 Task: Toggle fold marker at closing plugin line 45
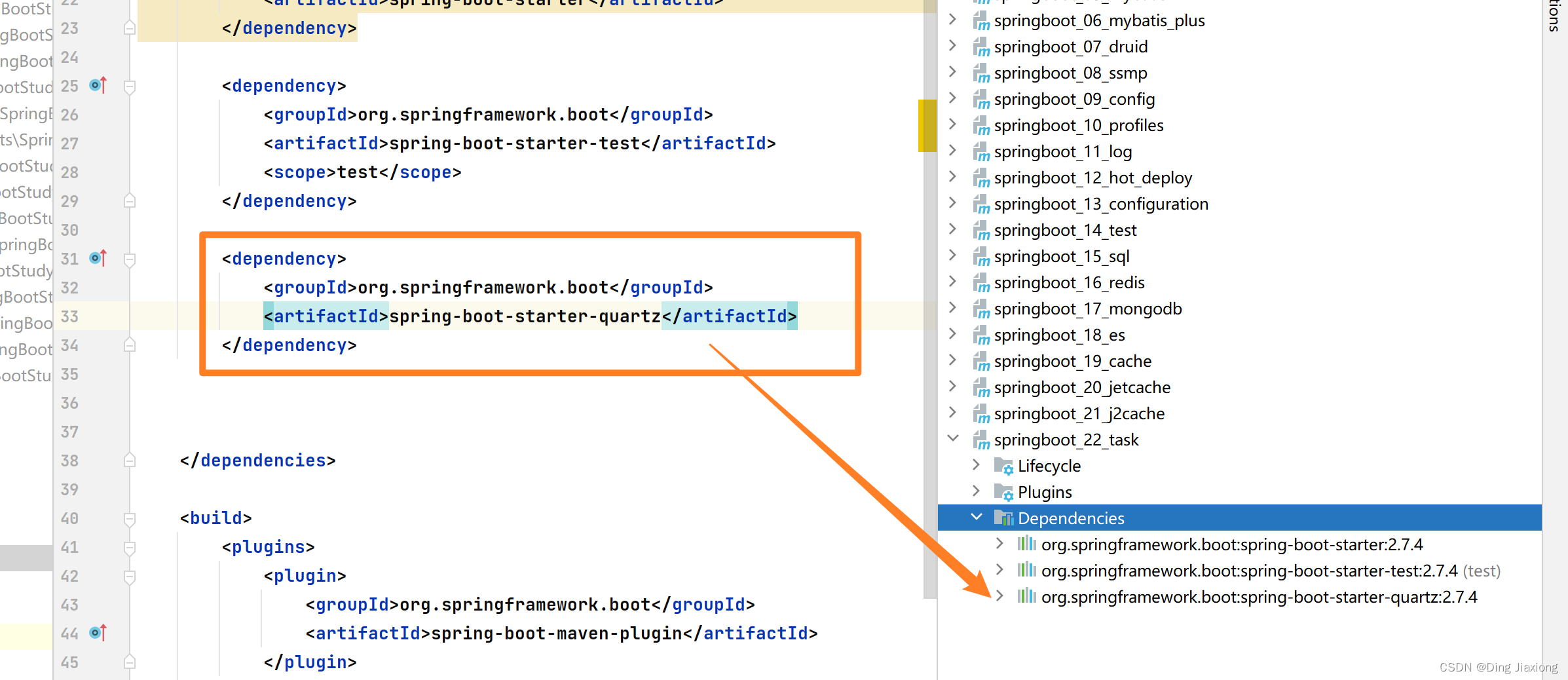(130, 662)
